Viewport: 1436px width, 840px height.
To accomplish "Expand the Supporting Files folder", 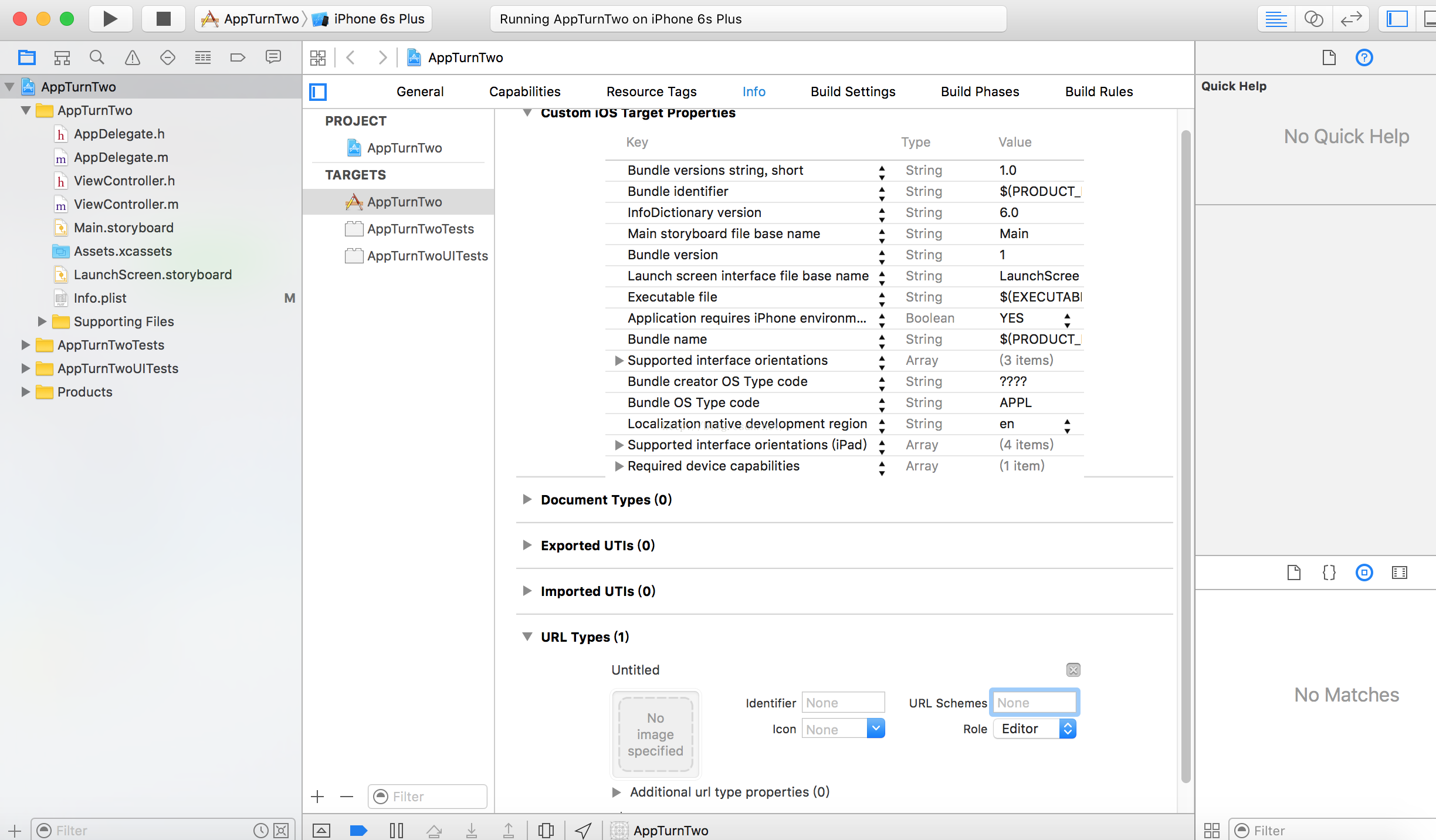I will click(x=42, y=321).
